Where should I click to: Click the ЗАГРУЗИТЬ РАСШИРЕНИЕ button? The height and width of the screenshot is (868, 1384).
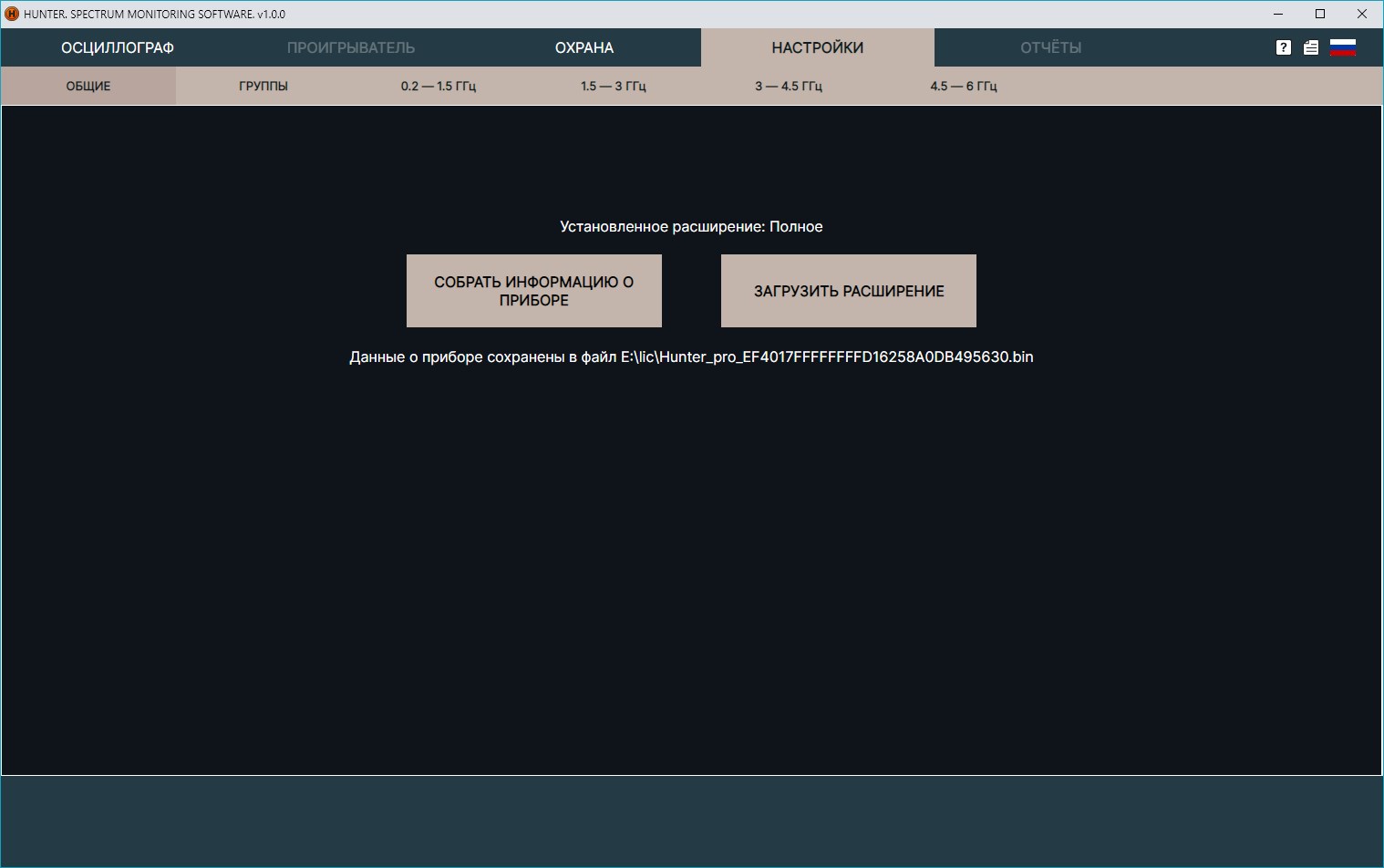(x=848, y=291)
